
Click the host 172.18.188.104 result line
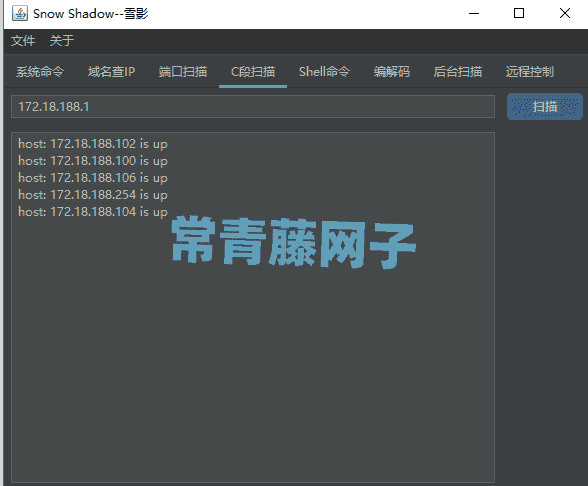93,212
